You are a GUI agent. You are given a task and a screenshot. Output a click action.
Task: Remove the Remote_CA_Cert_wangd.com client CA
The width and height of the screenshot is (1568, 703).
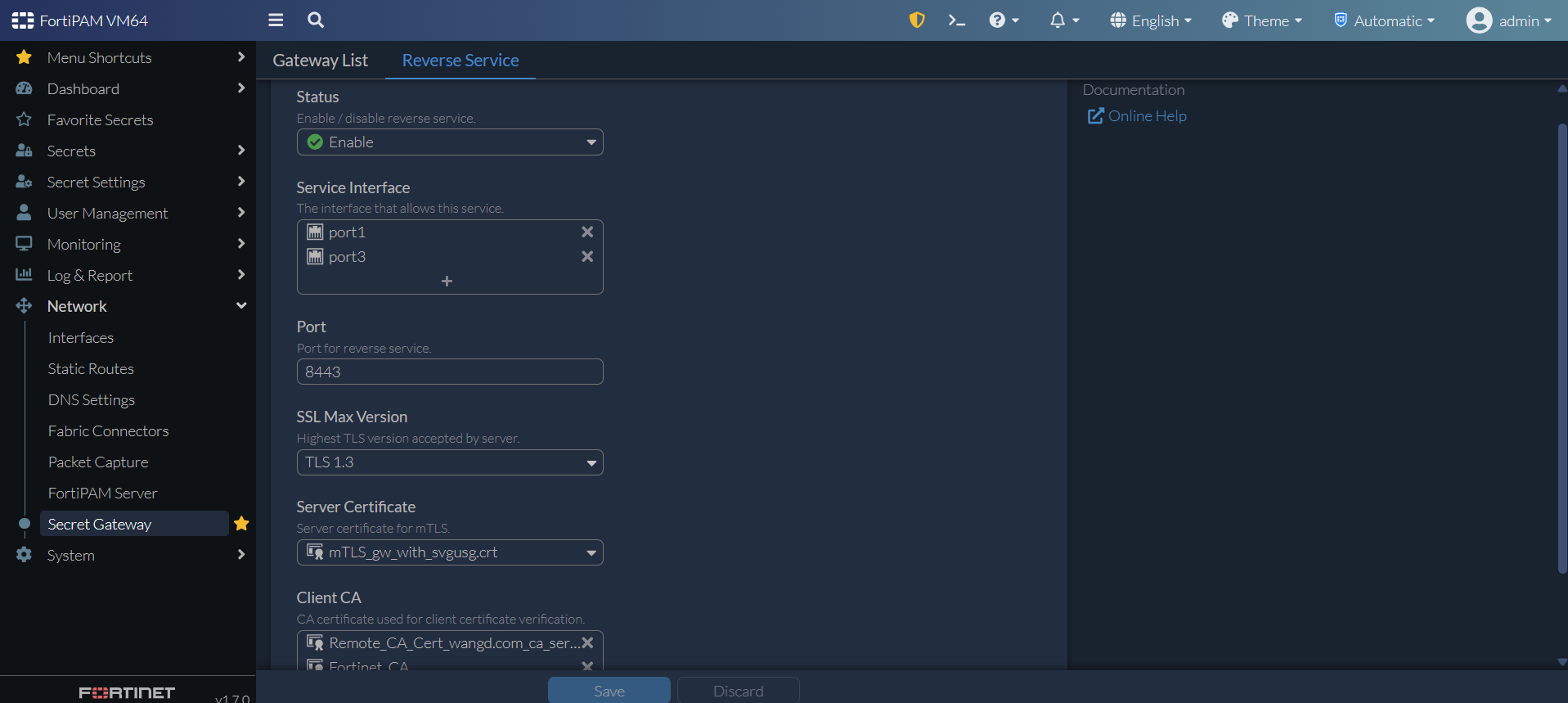point(587,643)
